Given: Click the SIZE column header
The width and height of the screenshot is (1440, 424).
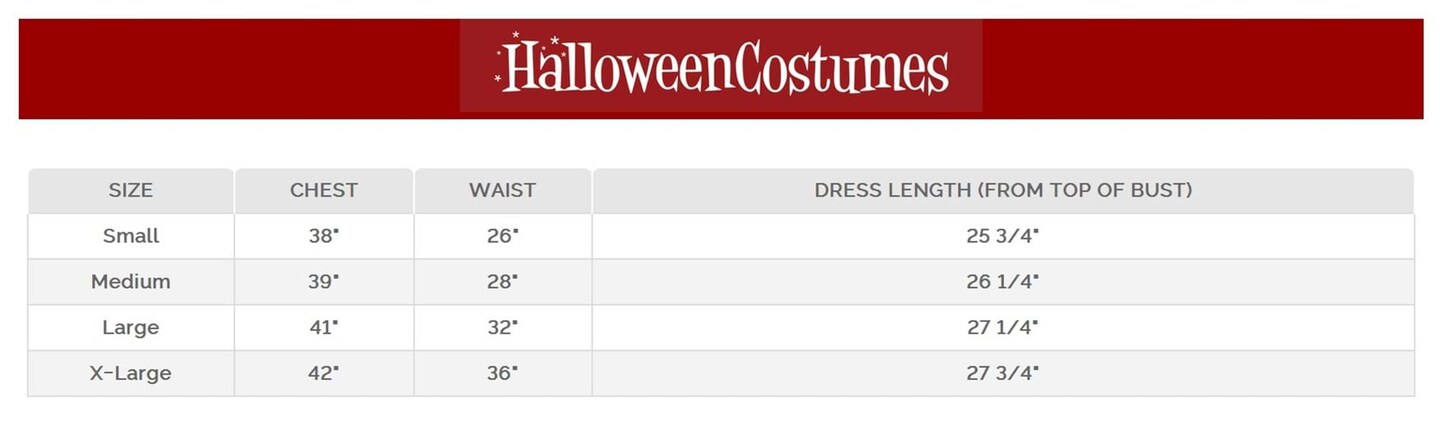Looking at the screenshot, I should 131,190.
